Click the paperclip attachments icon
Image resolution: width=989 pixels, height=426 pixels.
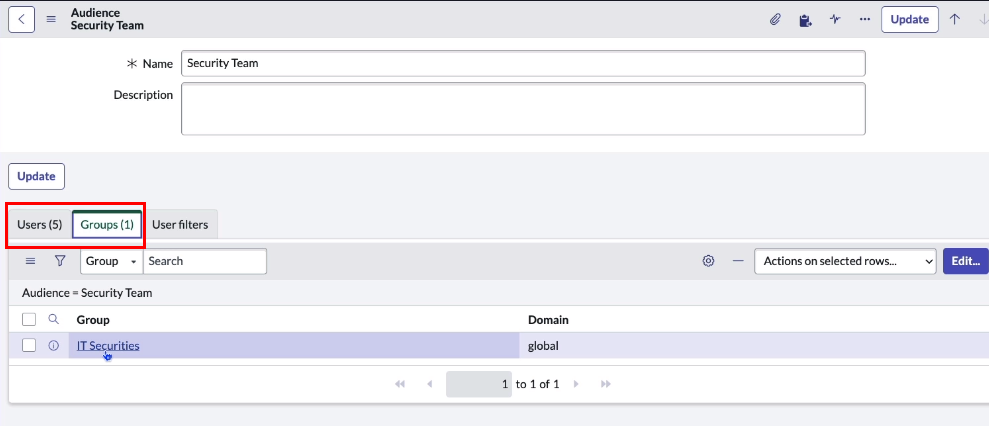[775, 19]
